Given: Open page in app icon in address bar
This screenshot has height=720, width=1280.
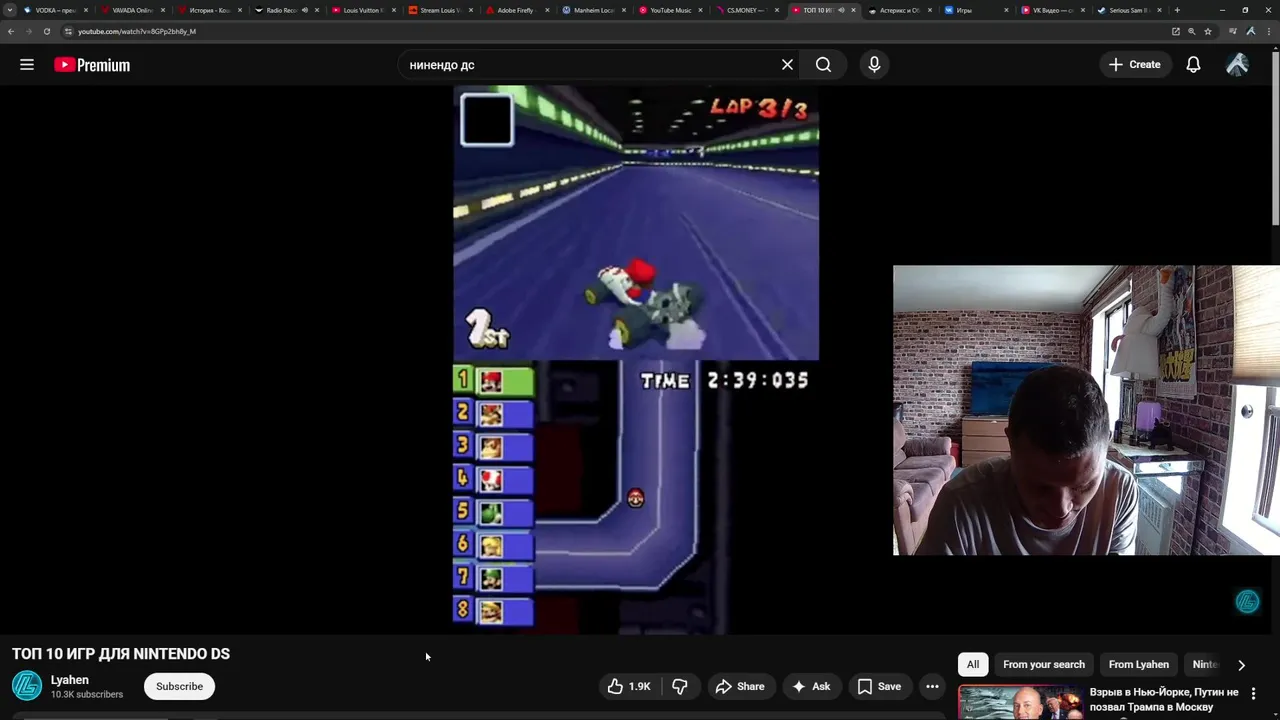Looking at the screenshot, I should click(1176, 31).
